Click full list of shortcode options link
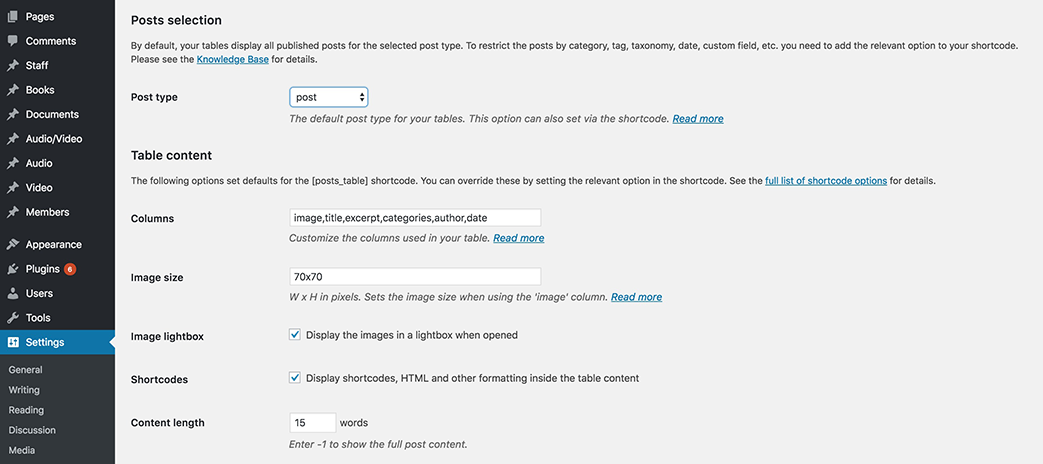 [x=826, y=181]
